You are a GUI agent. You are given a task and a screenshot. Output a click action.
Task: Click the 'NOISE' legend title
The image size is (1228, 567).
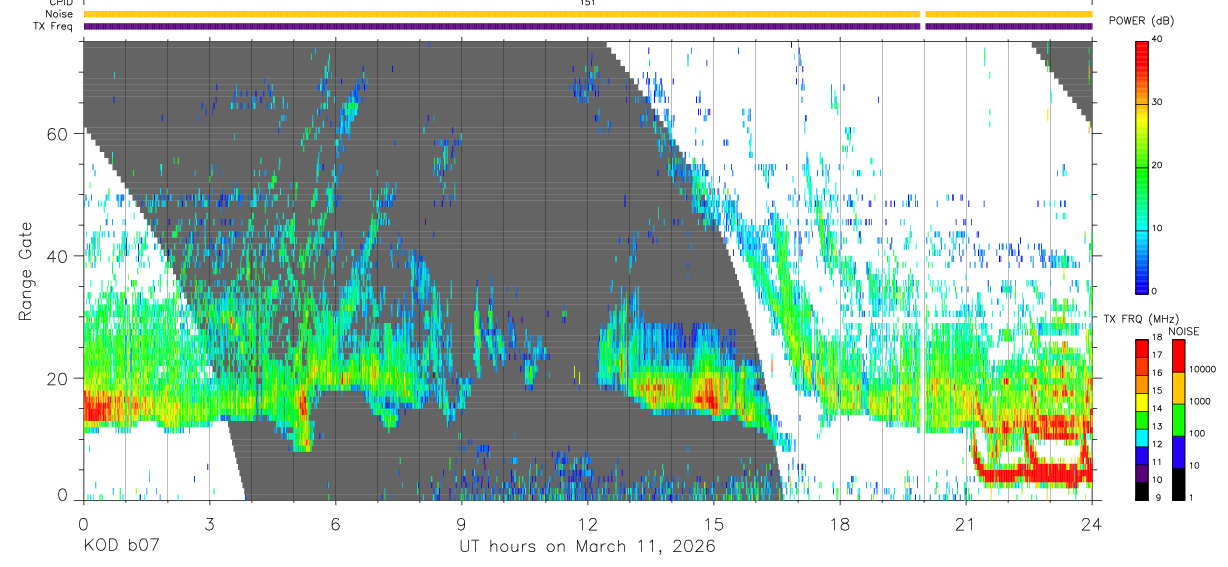point(1184,331)
